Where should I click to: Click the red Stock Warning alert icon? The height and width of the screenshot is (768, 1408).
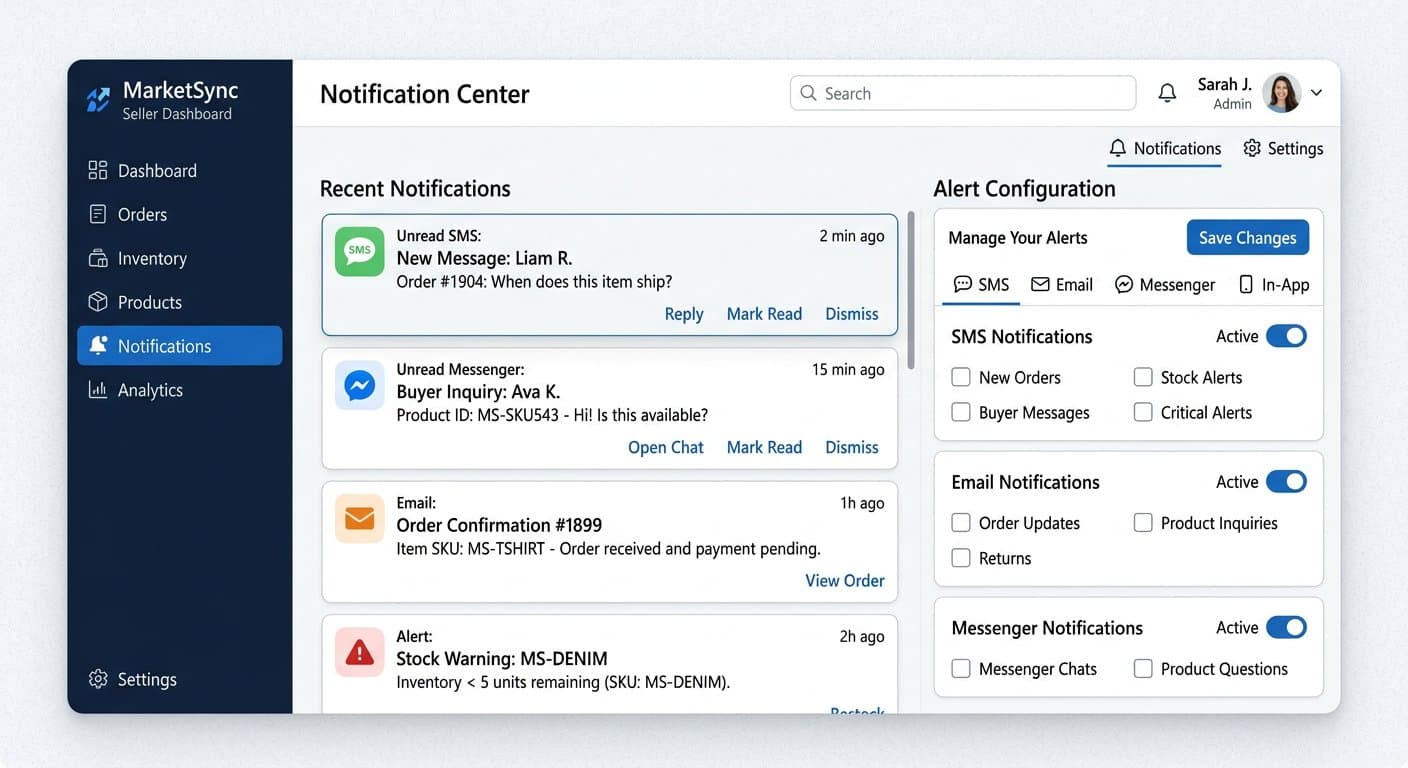pos(359,652)
